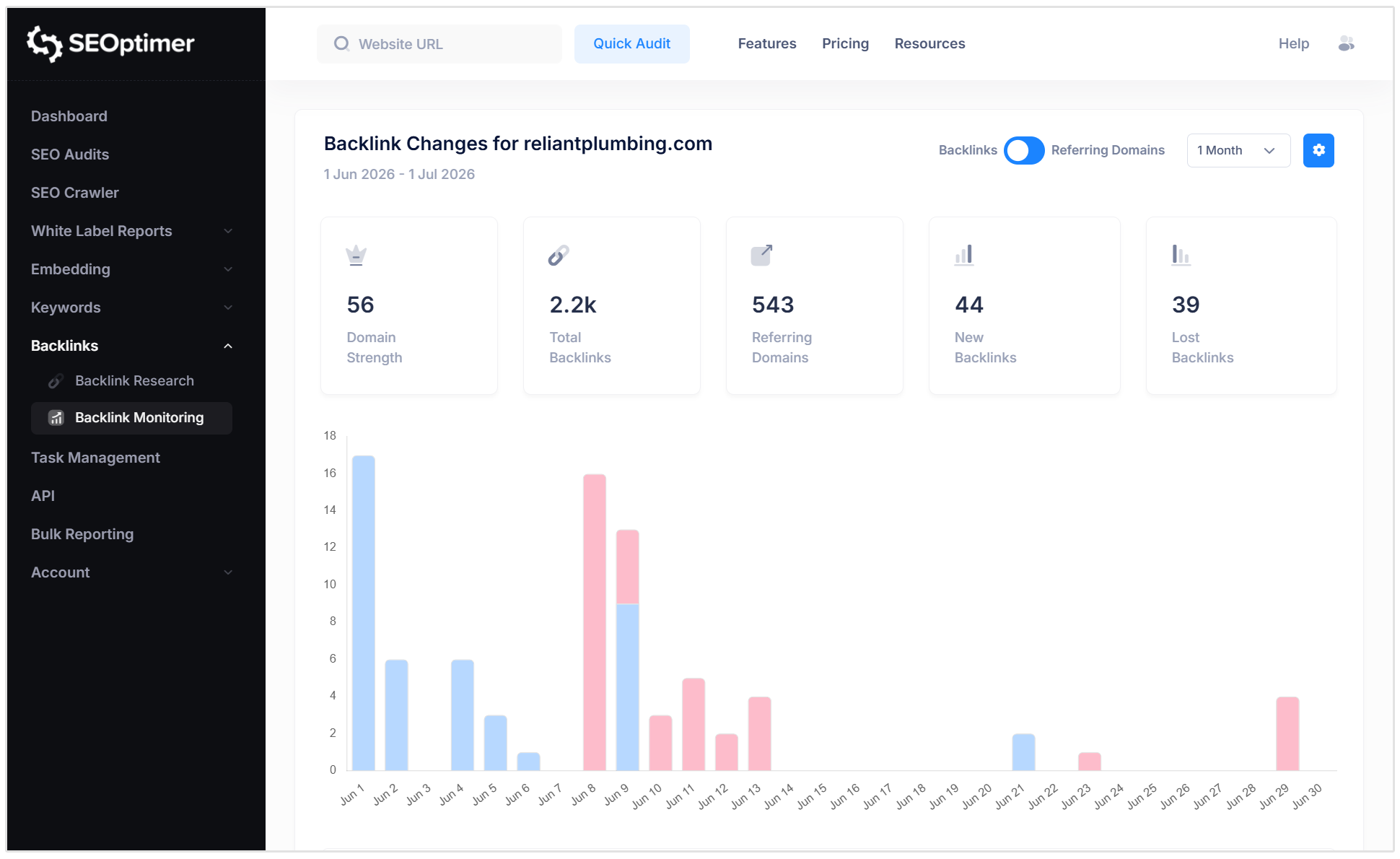Viewport: 1400px width, 859px height.
Task: Click the Help link
Action: (x=1293, y=44)
